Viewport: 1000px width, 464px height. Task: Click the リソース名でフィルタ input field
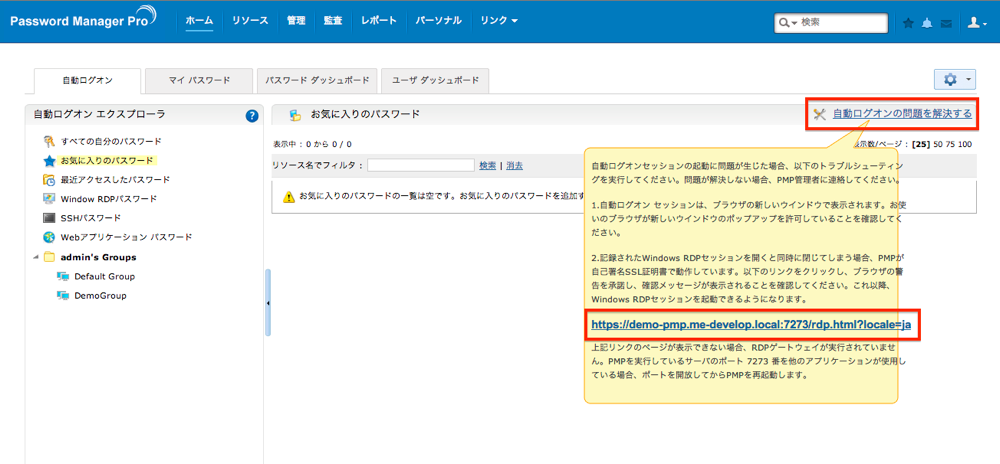pos(421,165)
